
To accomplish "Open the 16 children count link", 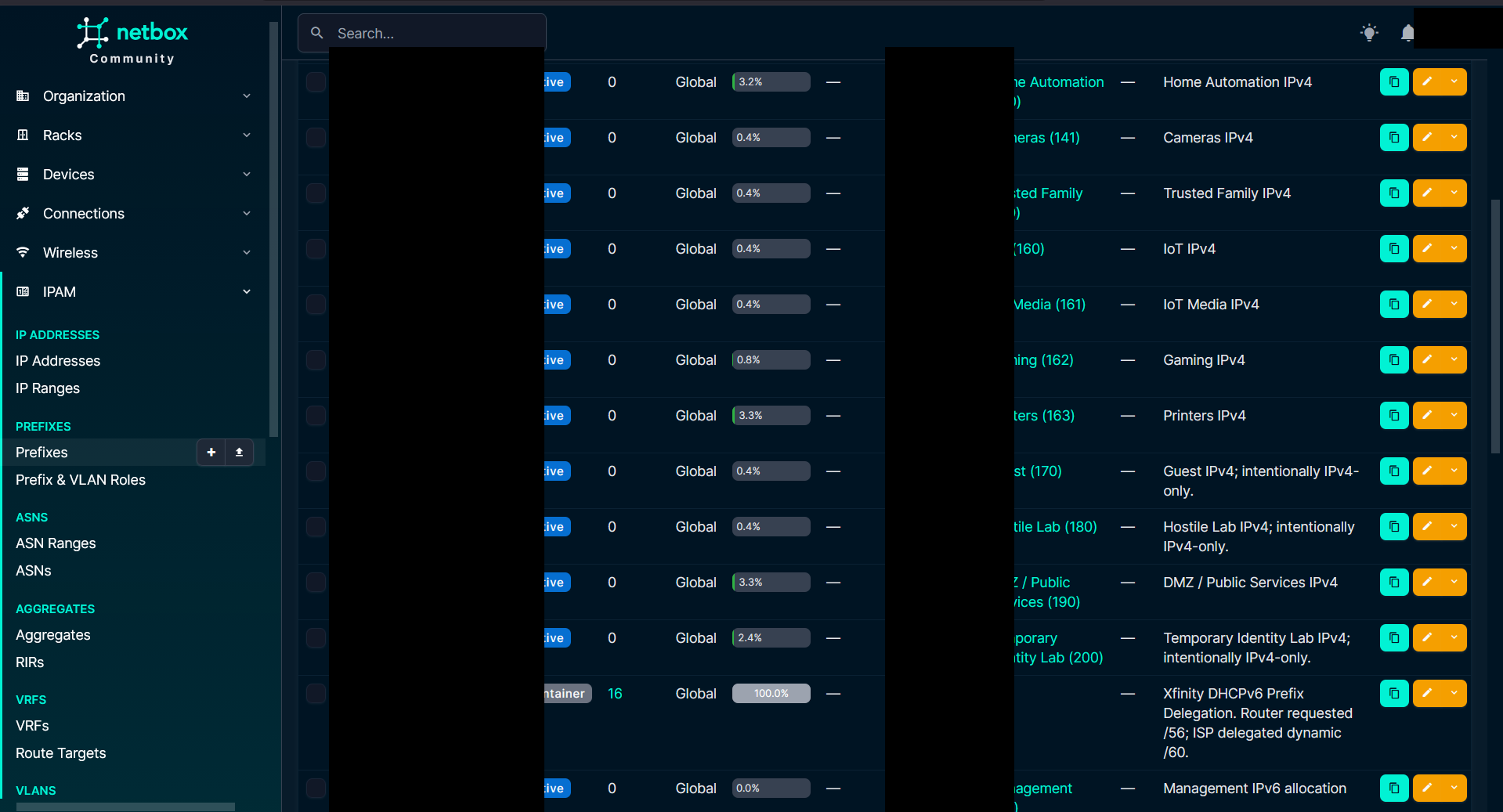I will [615, 694].
